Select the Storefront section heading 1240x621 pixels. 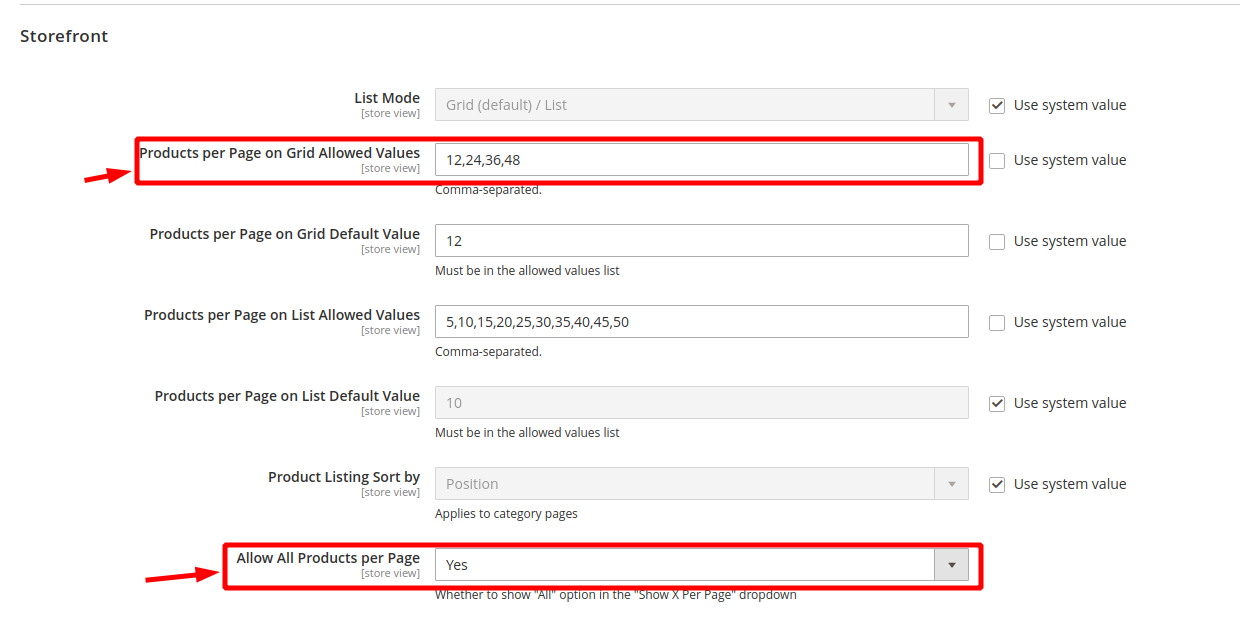click(x=64, y=36)
